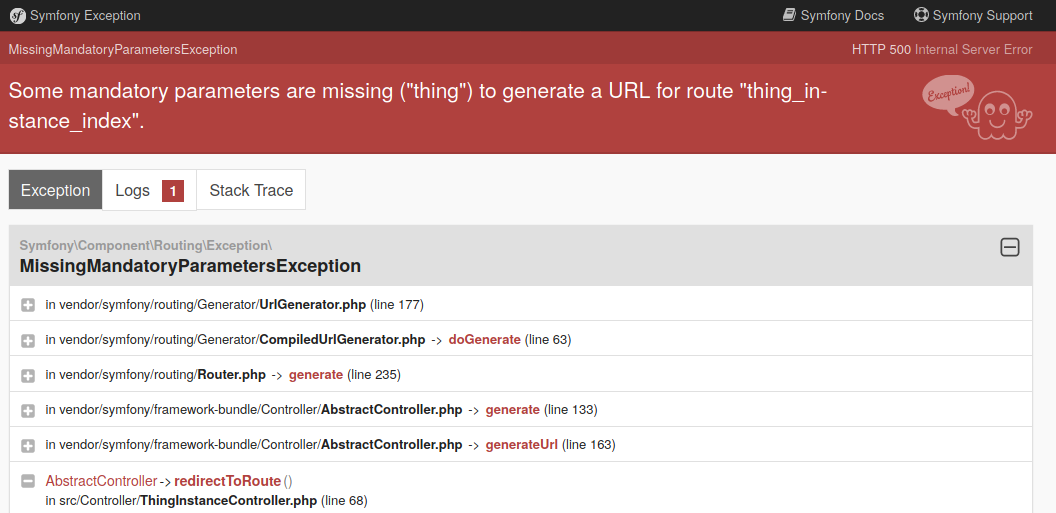Expand the Router.php generate trace
Image resolution: width=1056 pixels, height=513 pixels.
pyautogui.click(x=28, y=375)
